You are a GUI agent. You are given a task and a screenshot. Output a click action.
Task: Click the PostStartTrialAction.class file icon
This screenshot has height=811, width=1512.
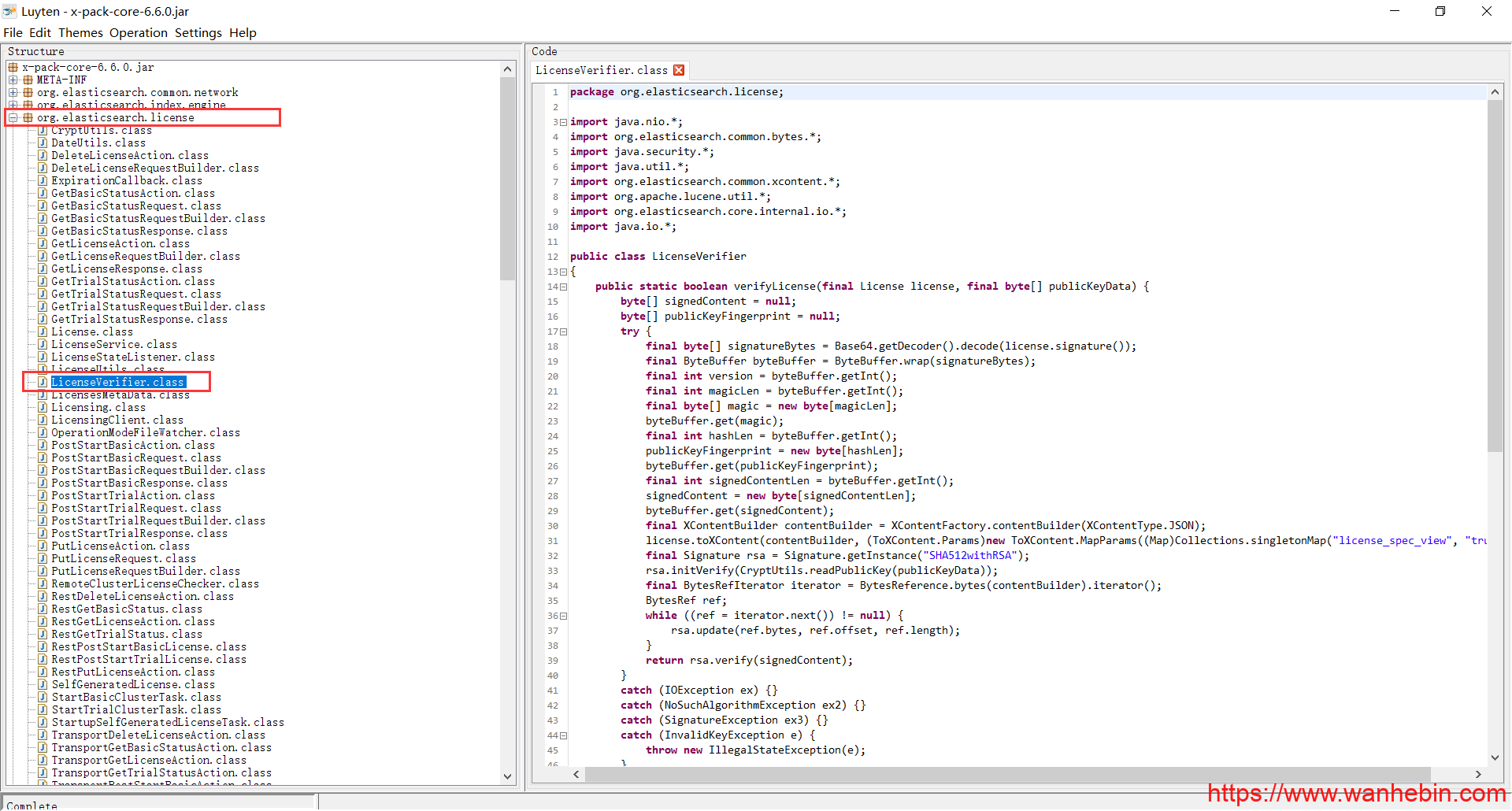tap(43, 495)
